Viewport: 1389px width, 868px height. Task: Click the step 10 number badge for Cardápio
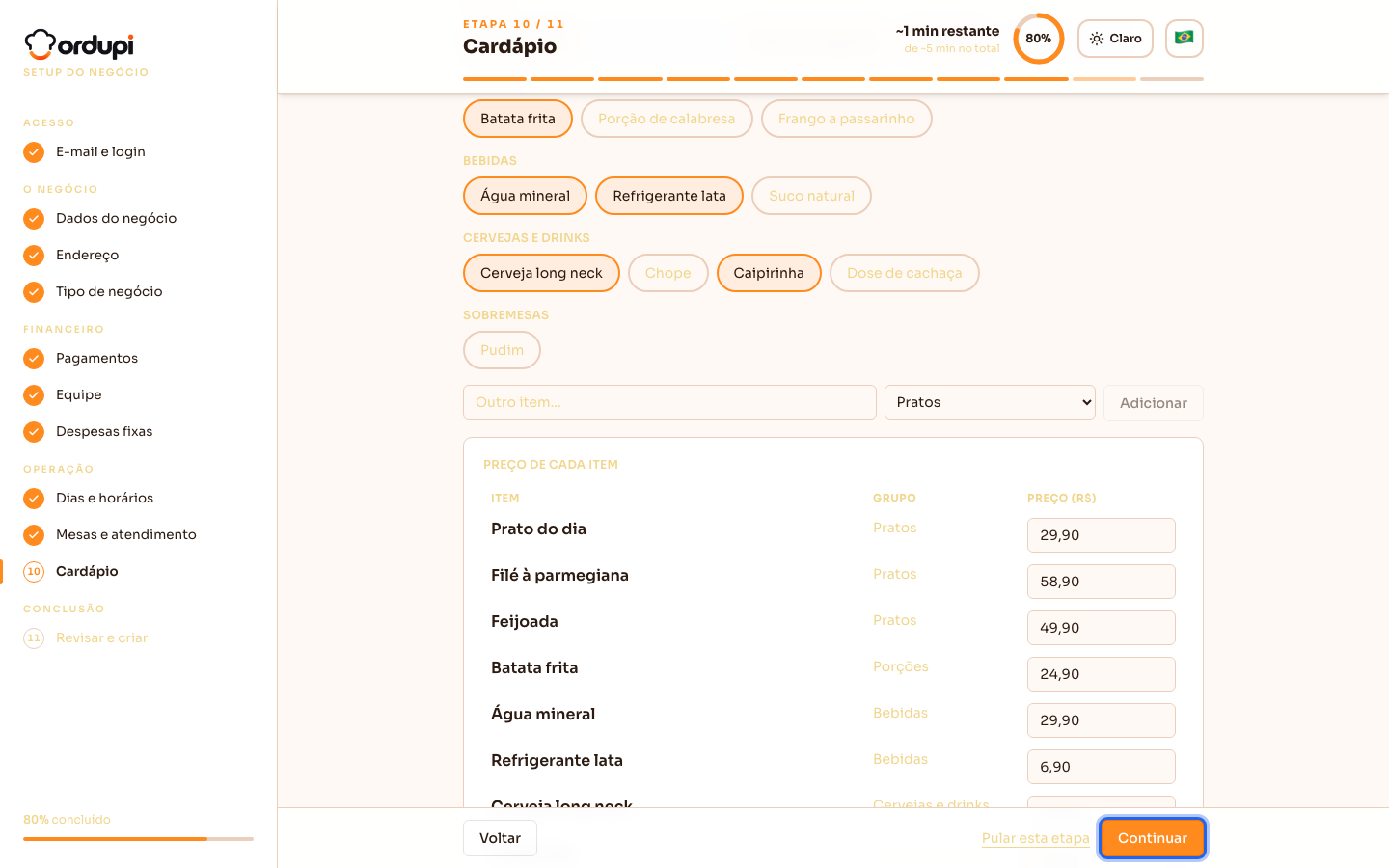34,572
